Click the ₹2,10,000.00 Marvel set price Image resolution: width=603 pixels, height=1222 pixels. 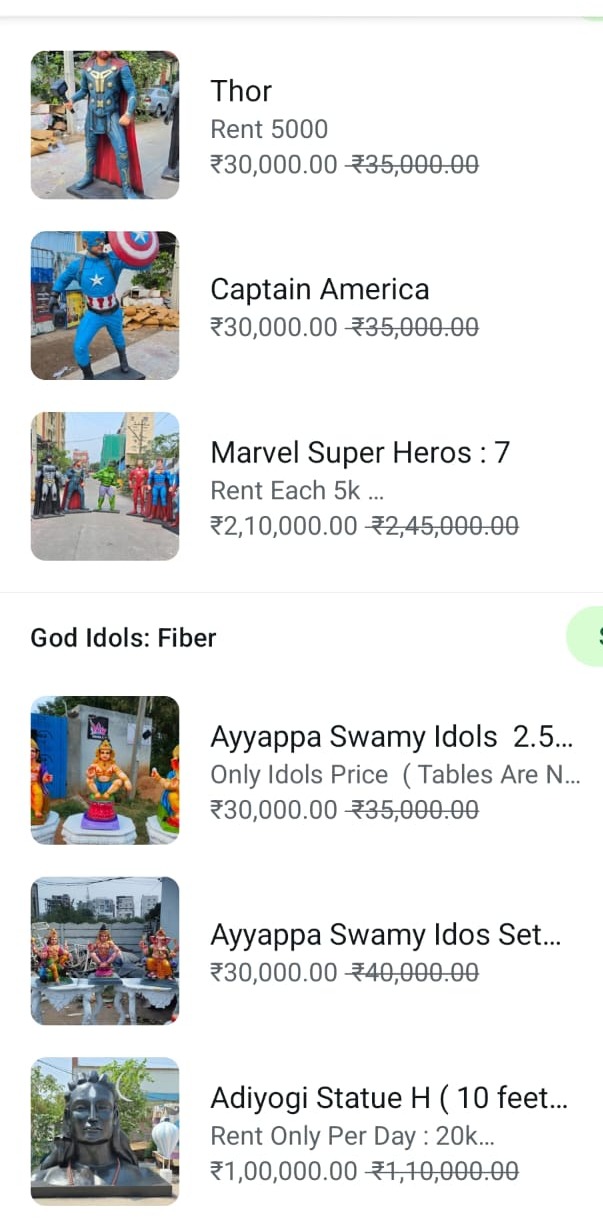(x=283, y=526)
